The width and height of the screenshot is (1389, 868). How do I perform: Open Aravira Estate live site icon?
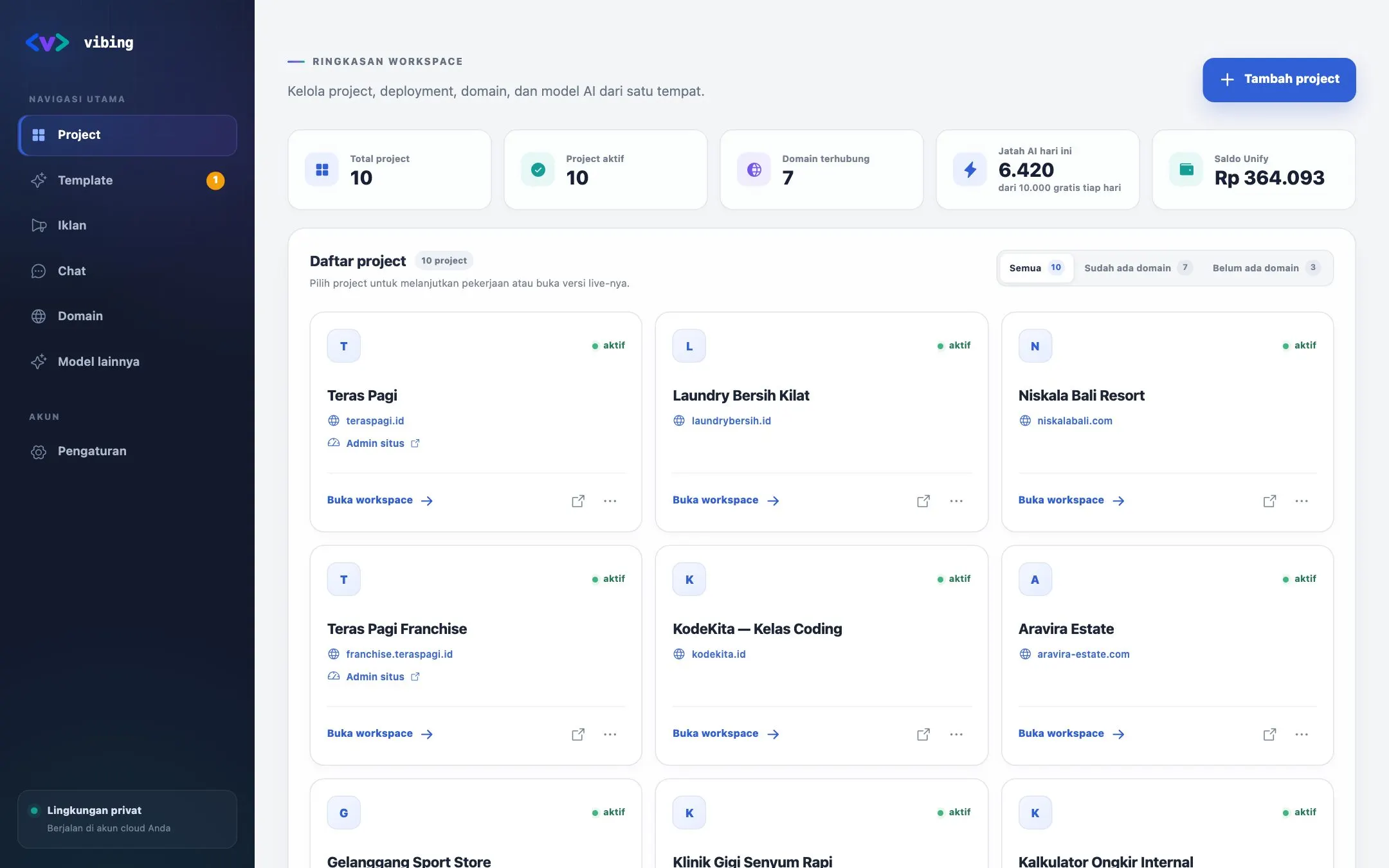click(1269, 734)
